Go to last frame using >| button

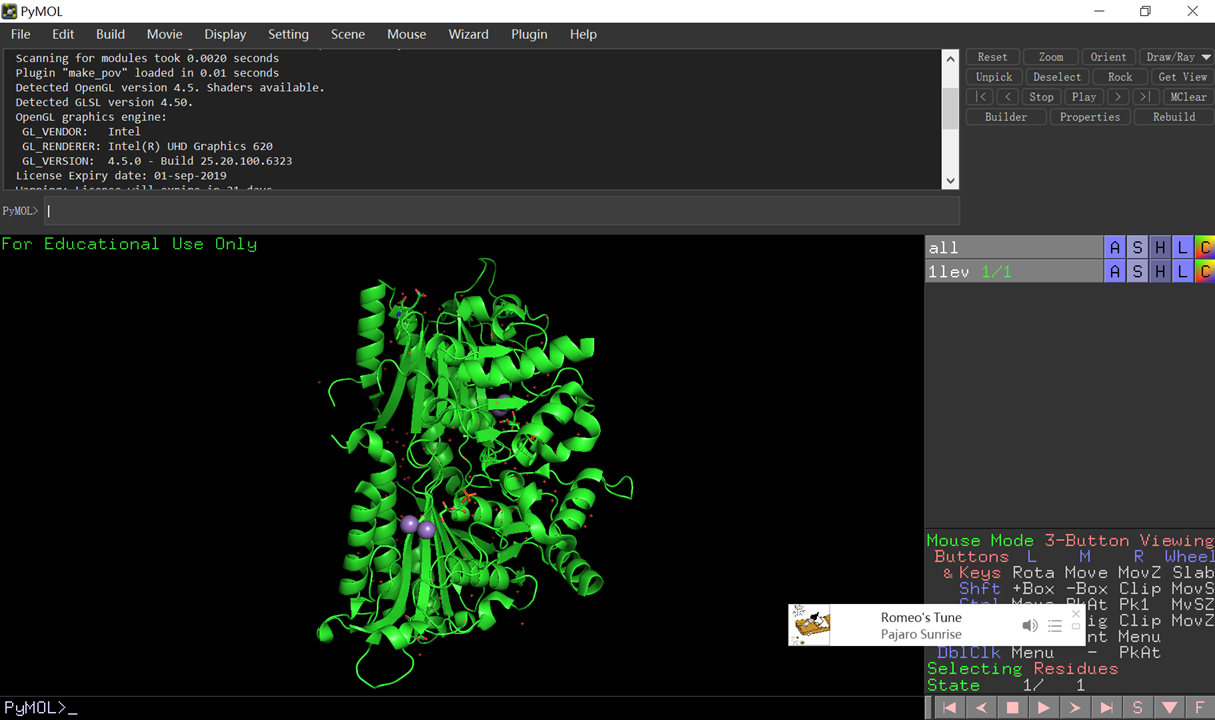click(1146, 97)
